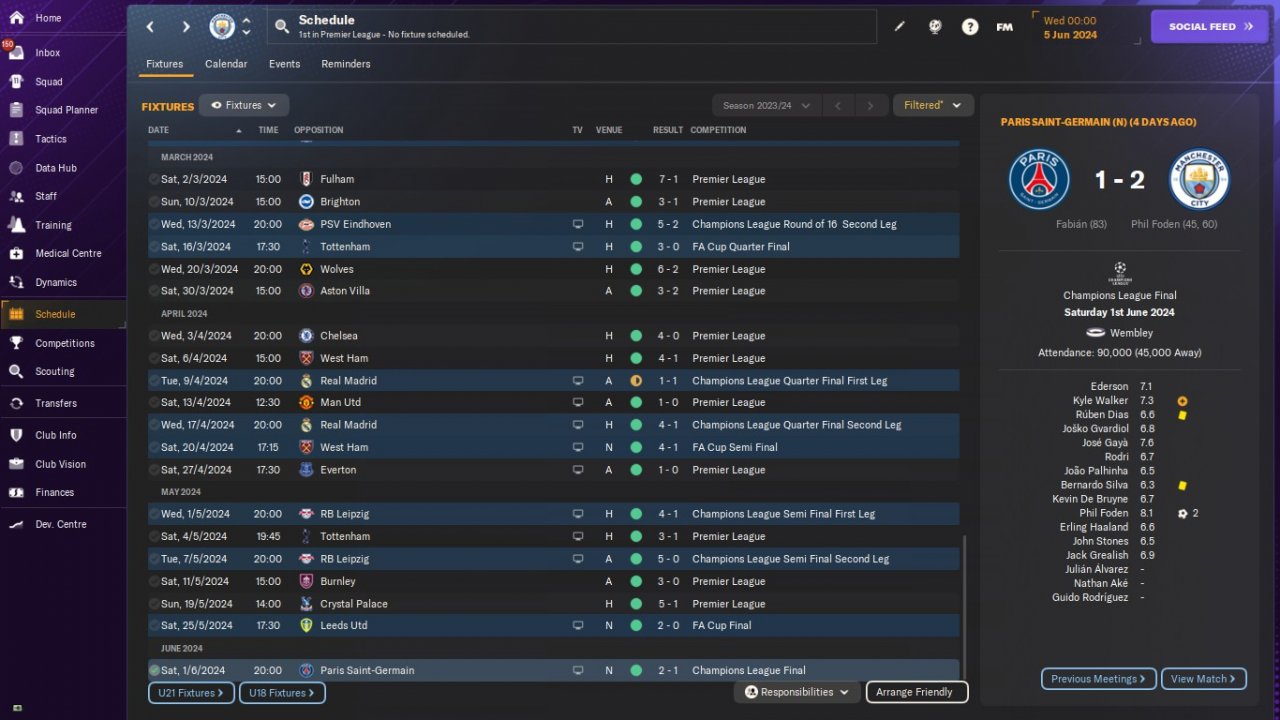Toggle reminder circle for Chelsea fixture
The image size is (1280, 720).
154,336
